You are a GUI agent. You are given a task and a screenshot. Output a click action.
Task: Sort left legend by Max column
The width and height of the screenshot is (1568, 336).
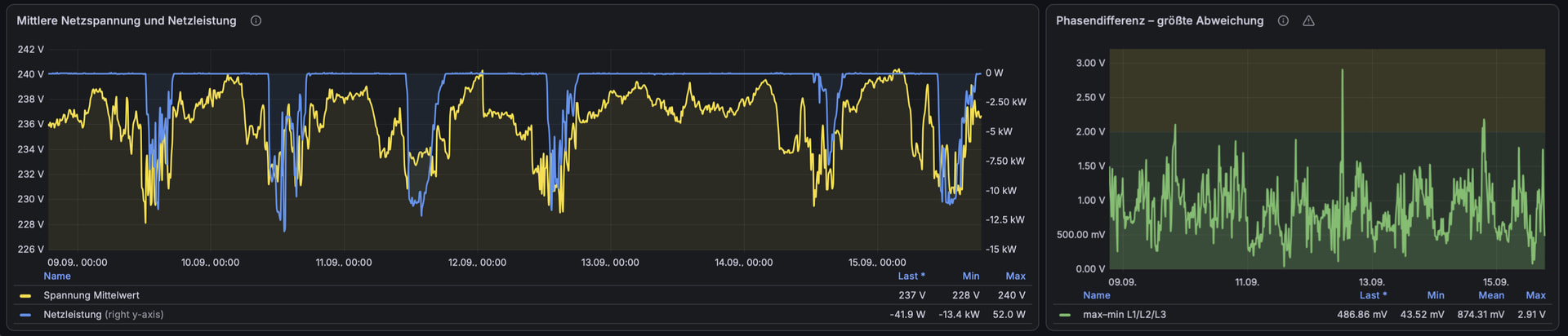pos(1015,276)
